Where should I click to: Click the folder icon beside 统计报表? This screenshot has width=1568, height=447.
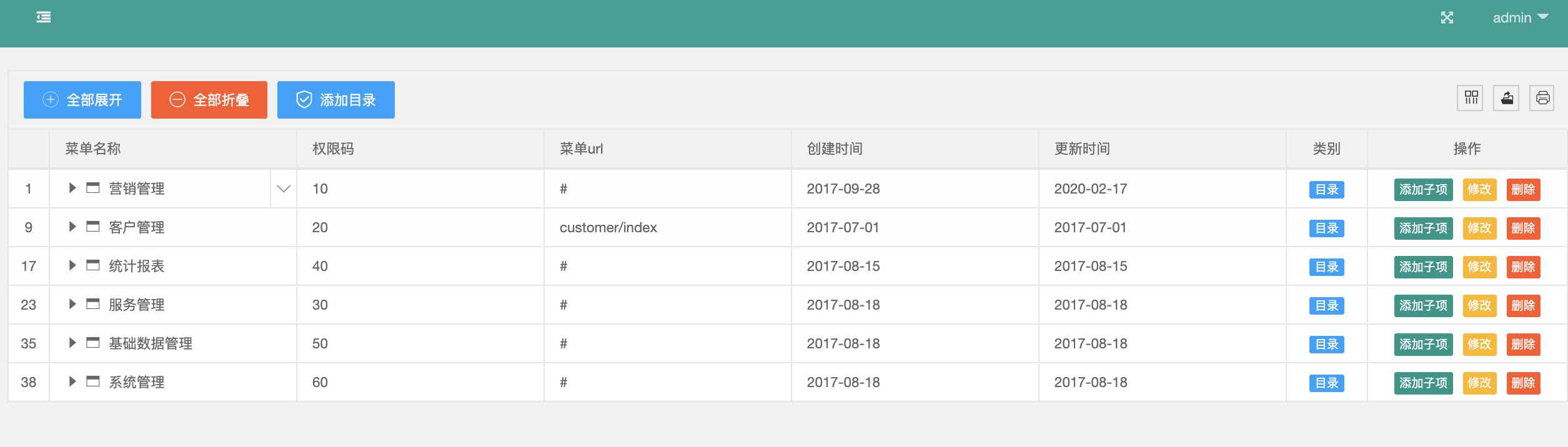coord(93,265)
